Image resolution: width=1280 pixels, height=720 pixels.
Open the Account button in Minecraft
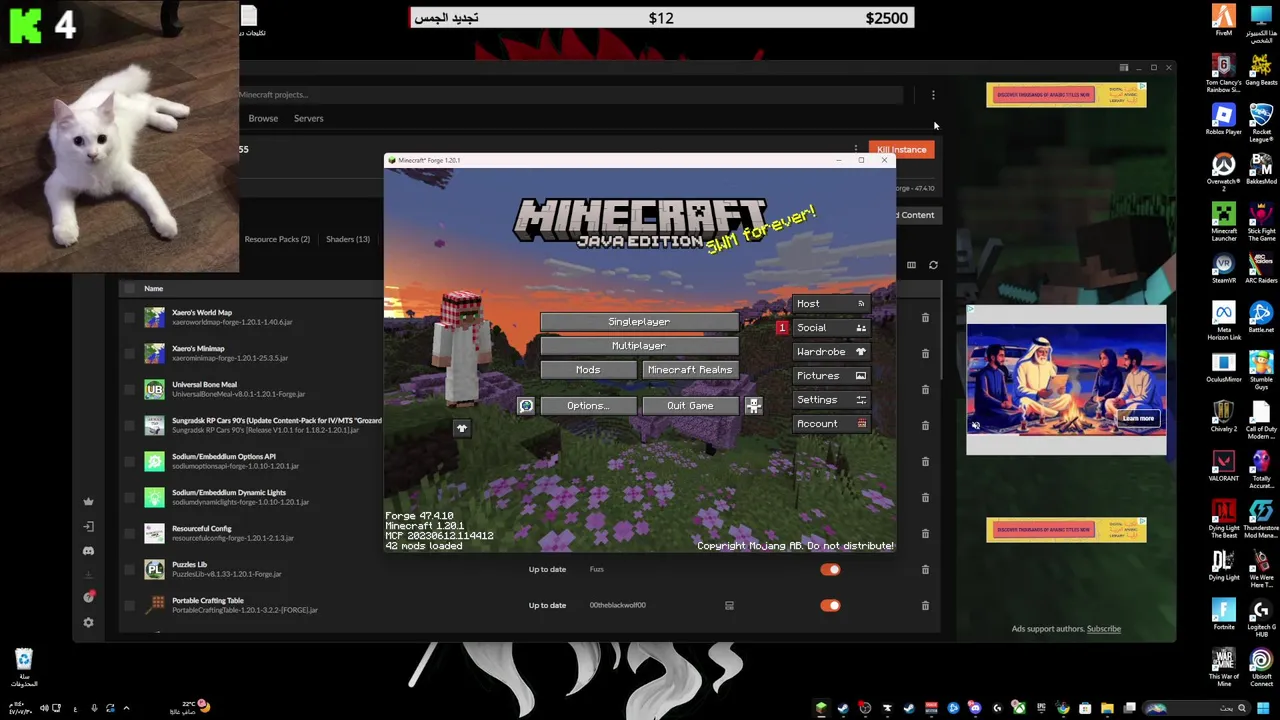tap(831, 424)
